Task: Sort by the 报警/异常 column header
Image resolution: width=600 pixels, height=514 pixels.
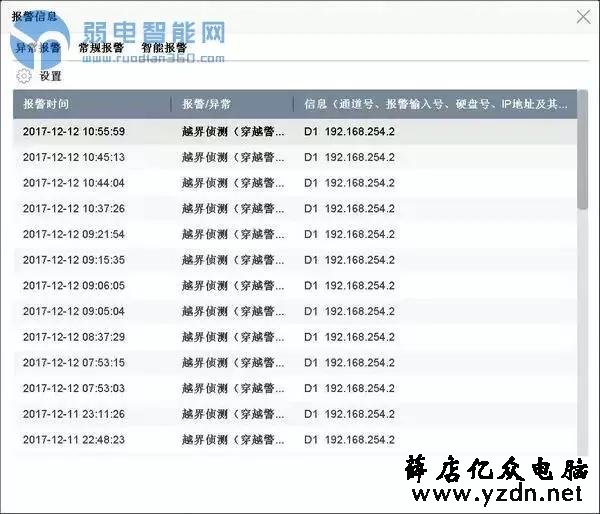Action: pyautogui.click(x=232, y=104)
